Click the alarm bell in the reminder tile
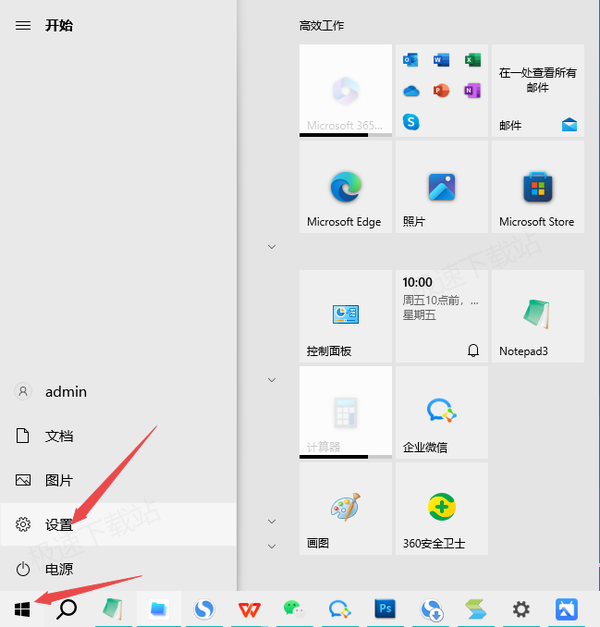The width and height of the screenshot is (600, 627). (x=473, y=350)
